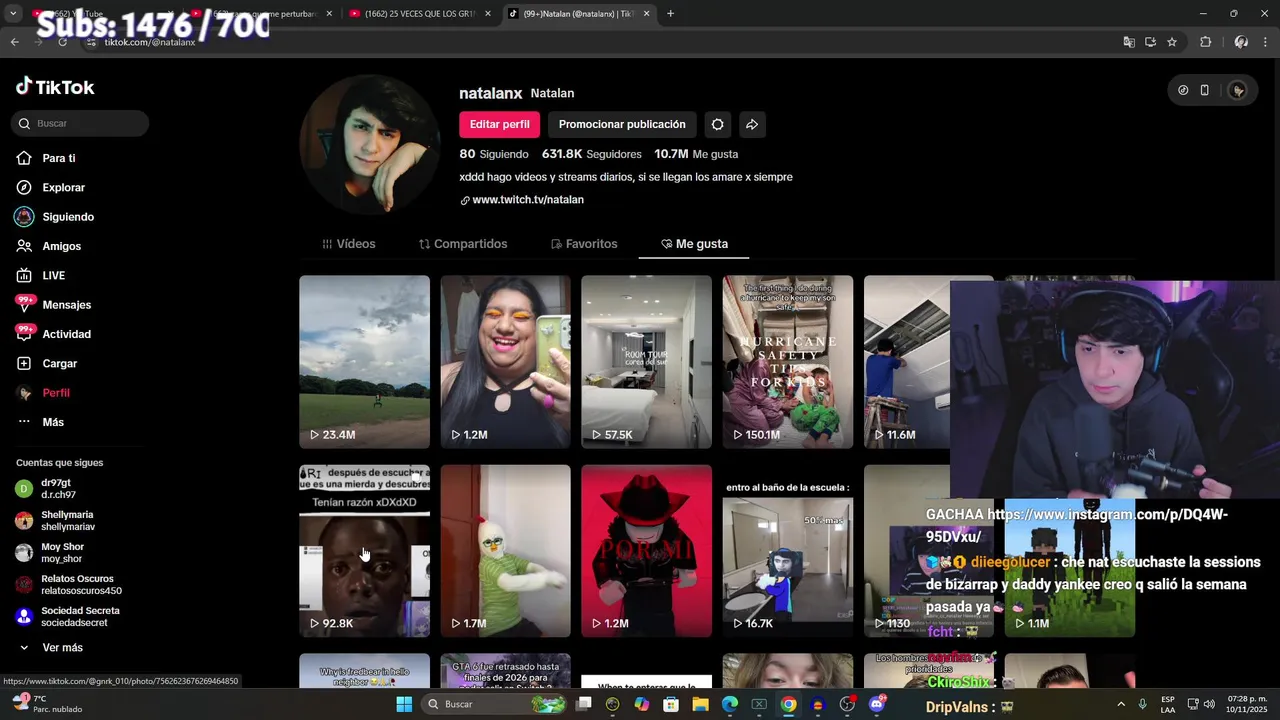1280x720 pixels.
Task: Open the 631.8K Seguidores list
Action: coord(592,154)
